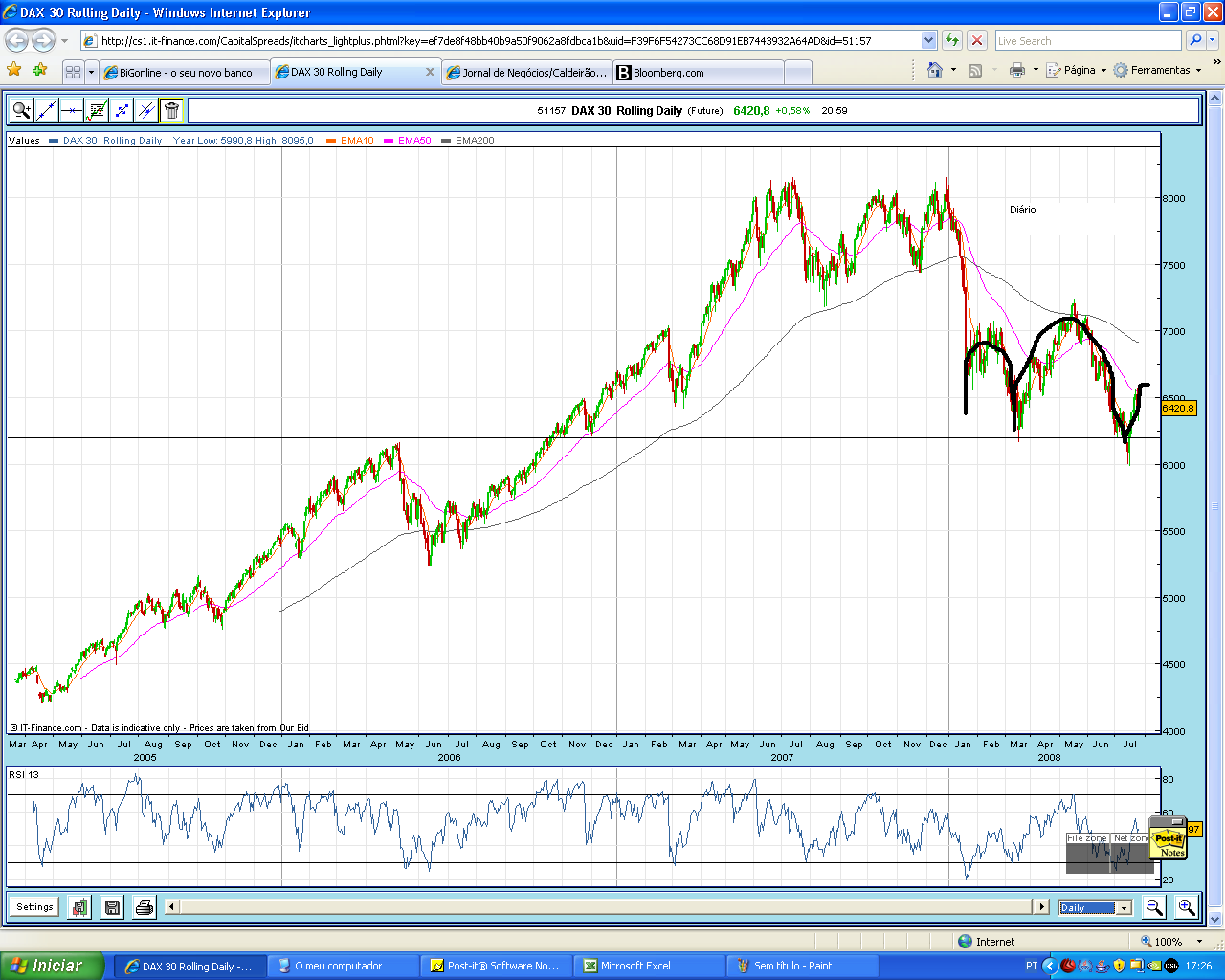Expand Home button dropdown arrow

coord(953,70)
